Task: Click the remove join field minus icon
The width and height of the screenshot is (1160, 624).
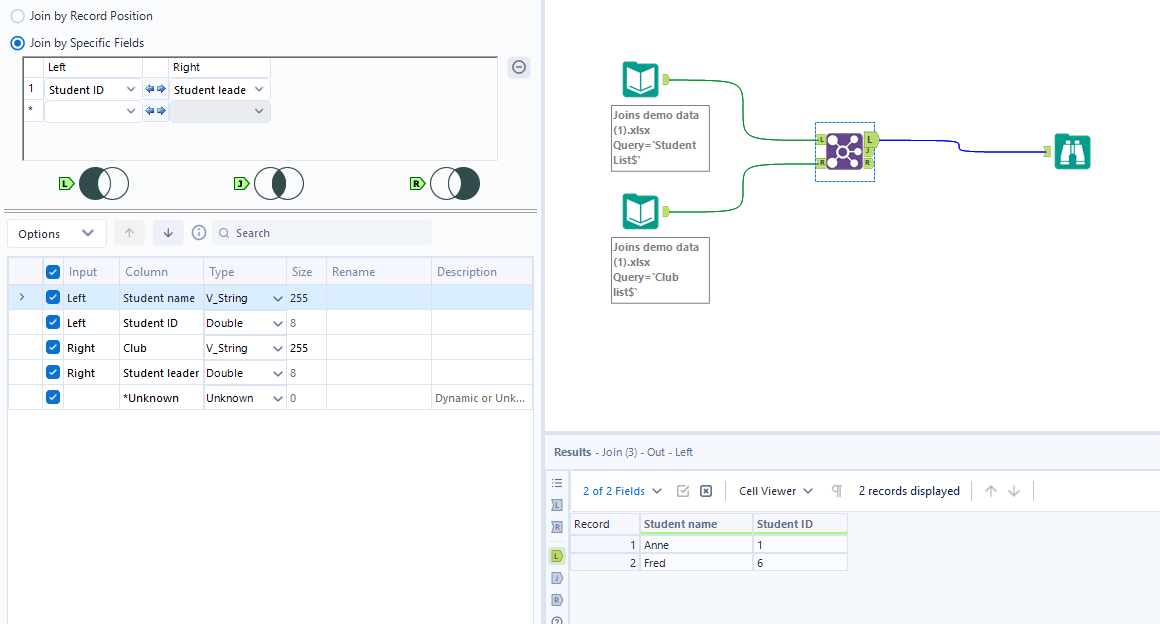Action: point(519,68)
